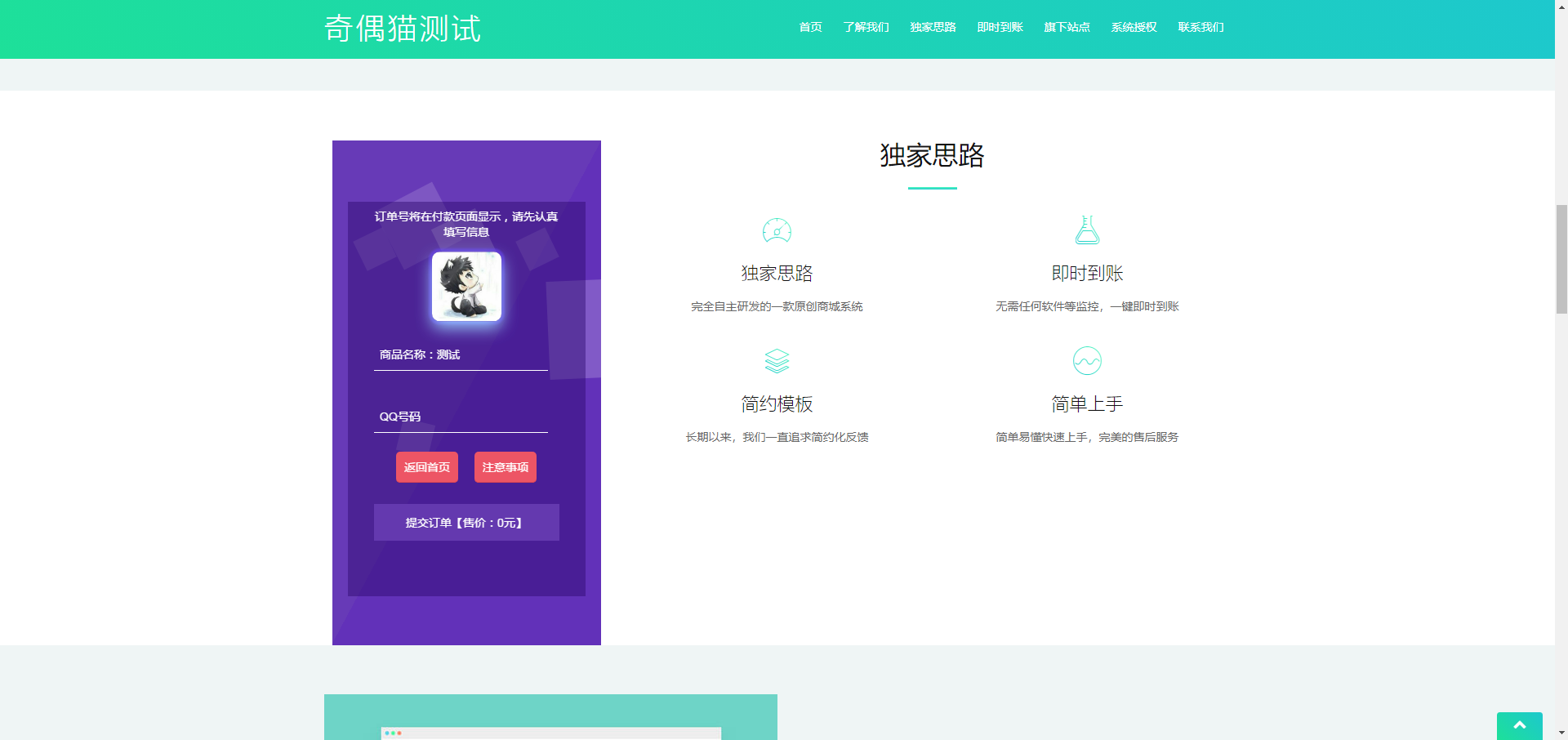This screenshot has height=740, width=1568.
Task: Click the back-to-top arrow button
Action: pos(1519,725)
